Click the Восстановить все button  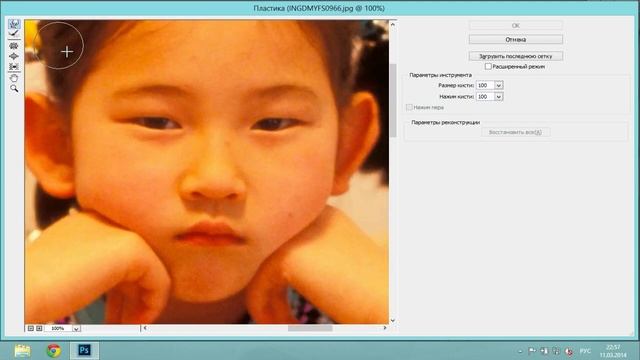pos(515,132)
